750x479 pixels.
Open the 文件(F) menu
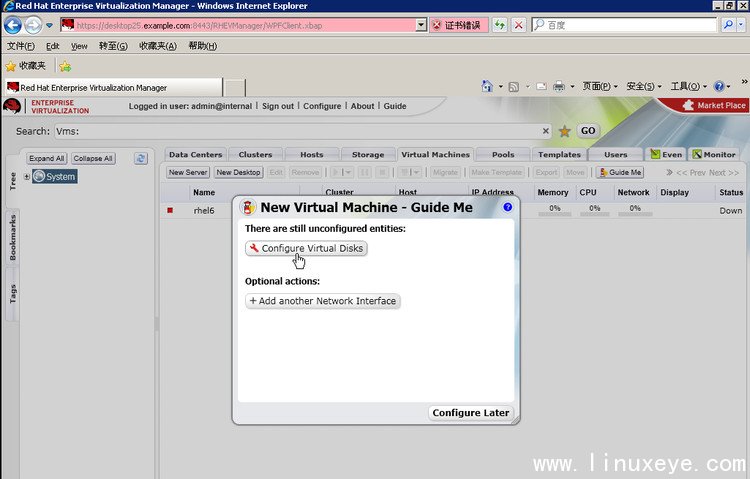[21, 46]
